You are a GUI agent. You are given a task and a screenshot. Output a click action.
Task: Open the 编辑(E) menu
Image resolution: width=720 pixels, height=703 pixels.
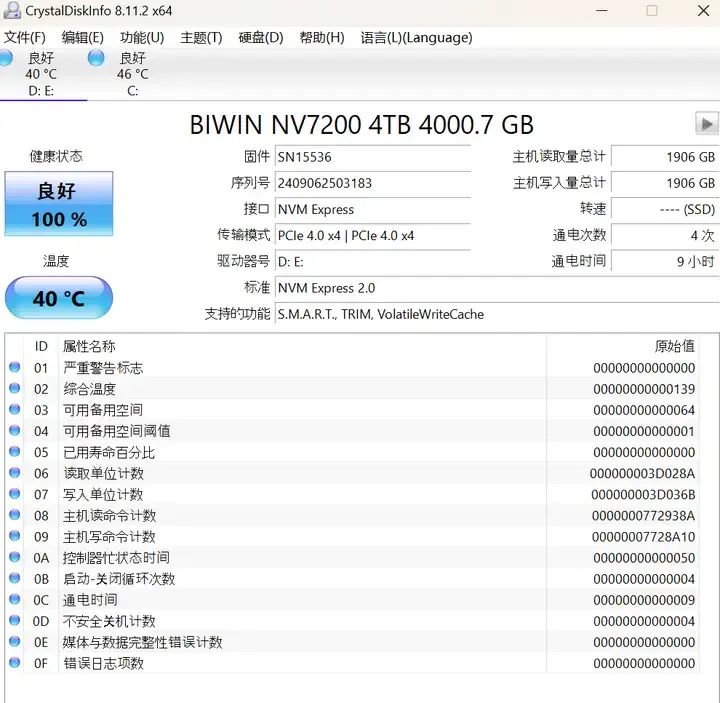(83, 37)
